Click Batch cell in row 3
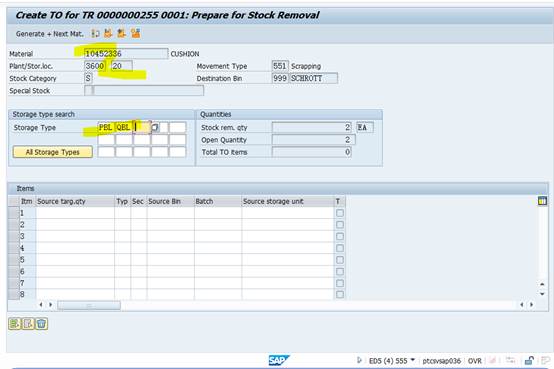This screenshot has width=554, height=369. coord(218,236)
